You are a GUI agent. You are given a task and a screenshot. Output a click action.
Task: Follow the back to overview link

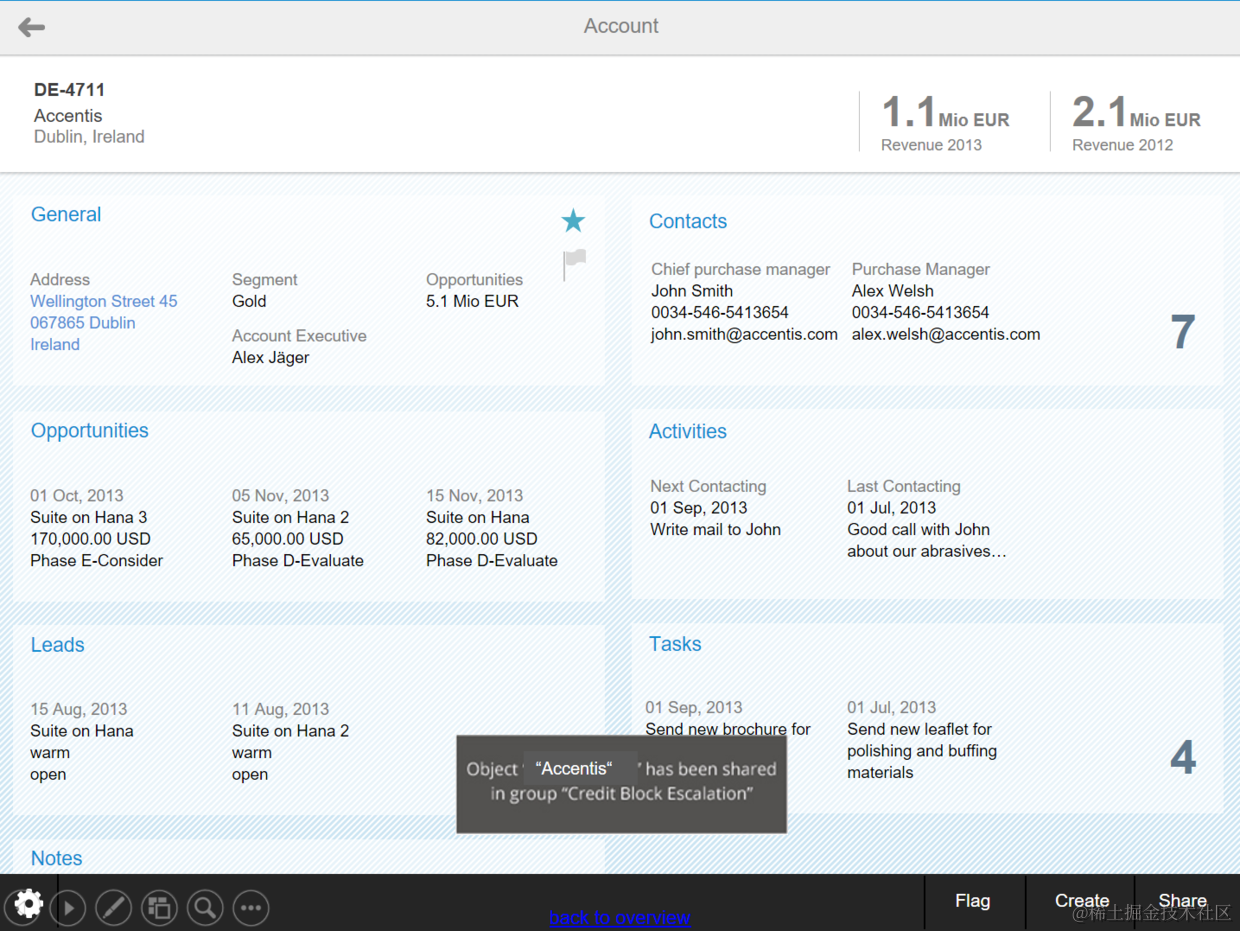(620, 918)
